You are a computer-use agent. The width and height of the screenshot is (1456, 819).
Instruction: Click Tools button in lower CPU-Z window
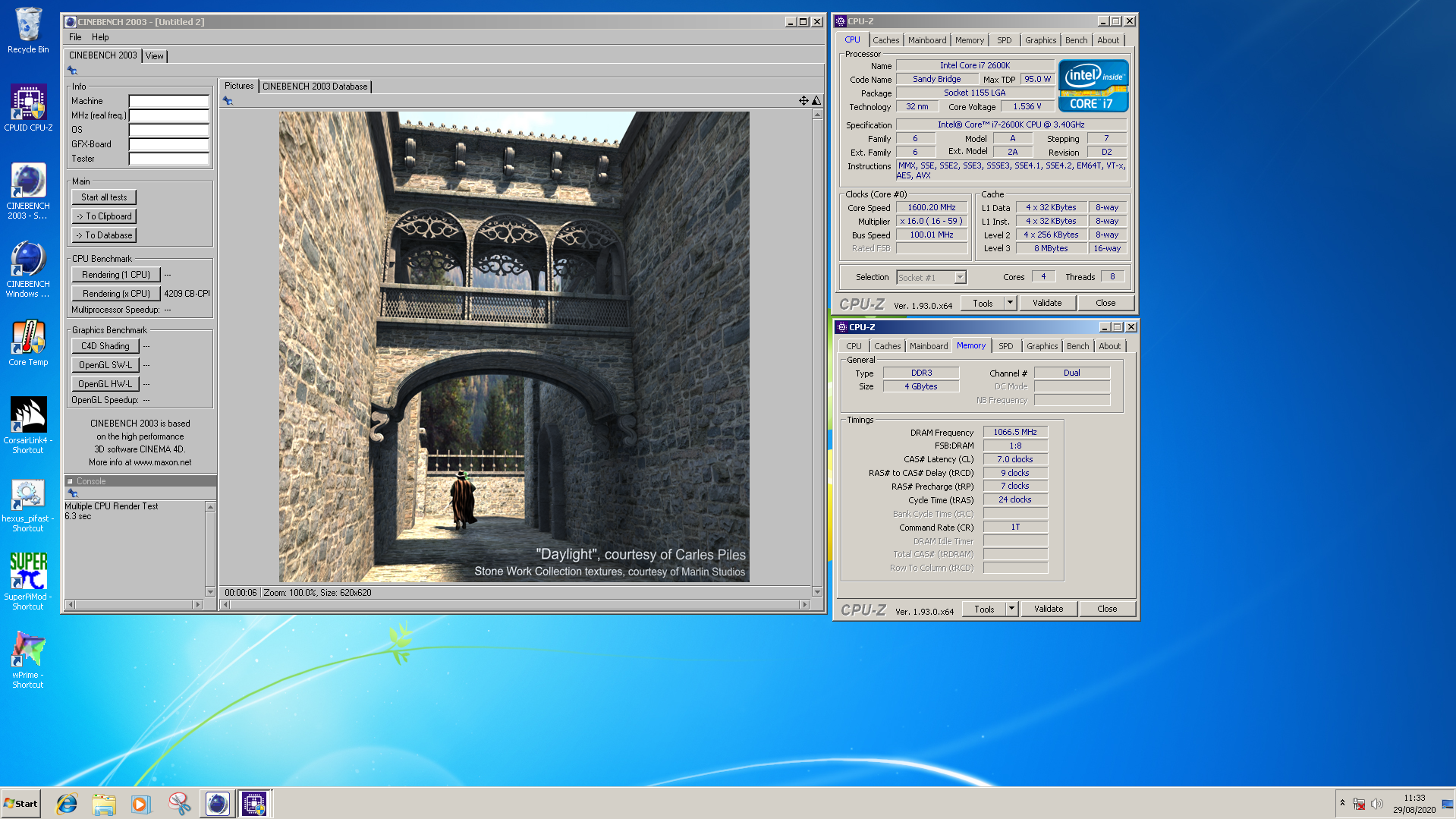(984, 609)
